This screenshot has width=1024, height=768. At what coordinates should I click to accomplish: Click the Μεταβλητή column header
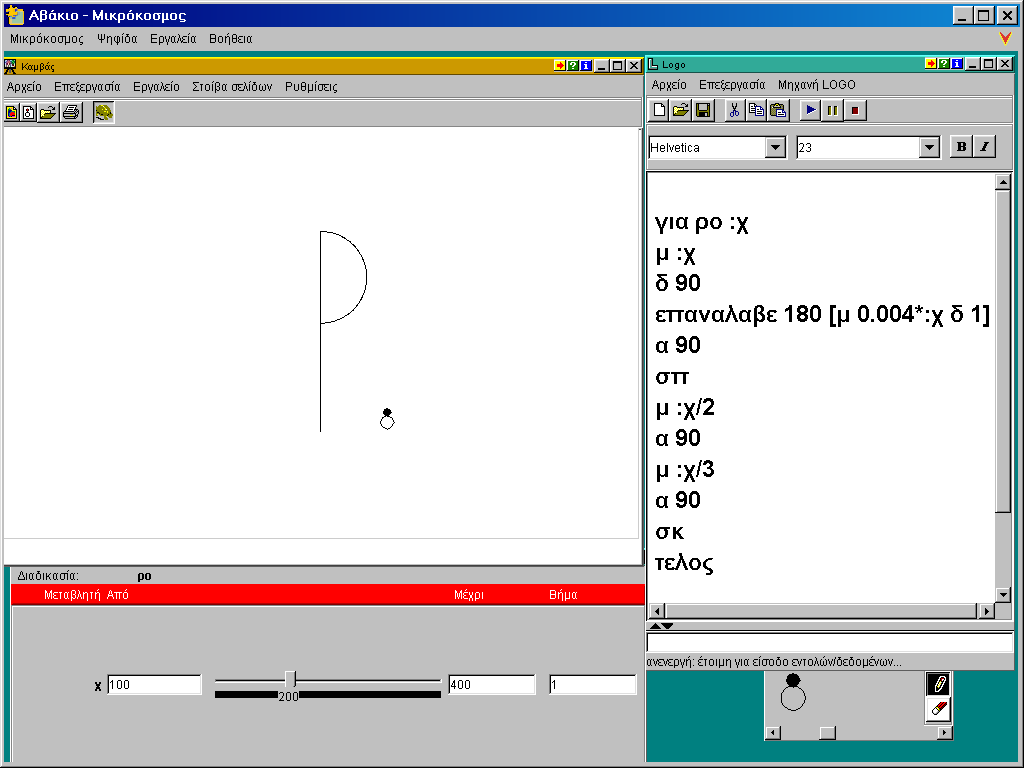point(72,594)
